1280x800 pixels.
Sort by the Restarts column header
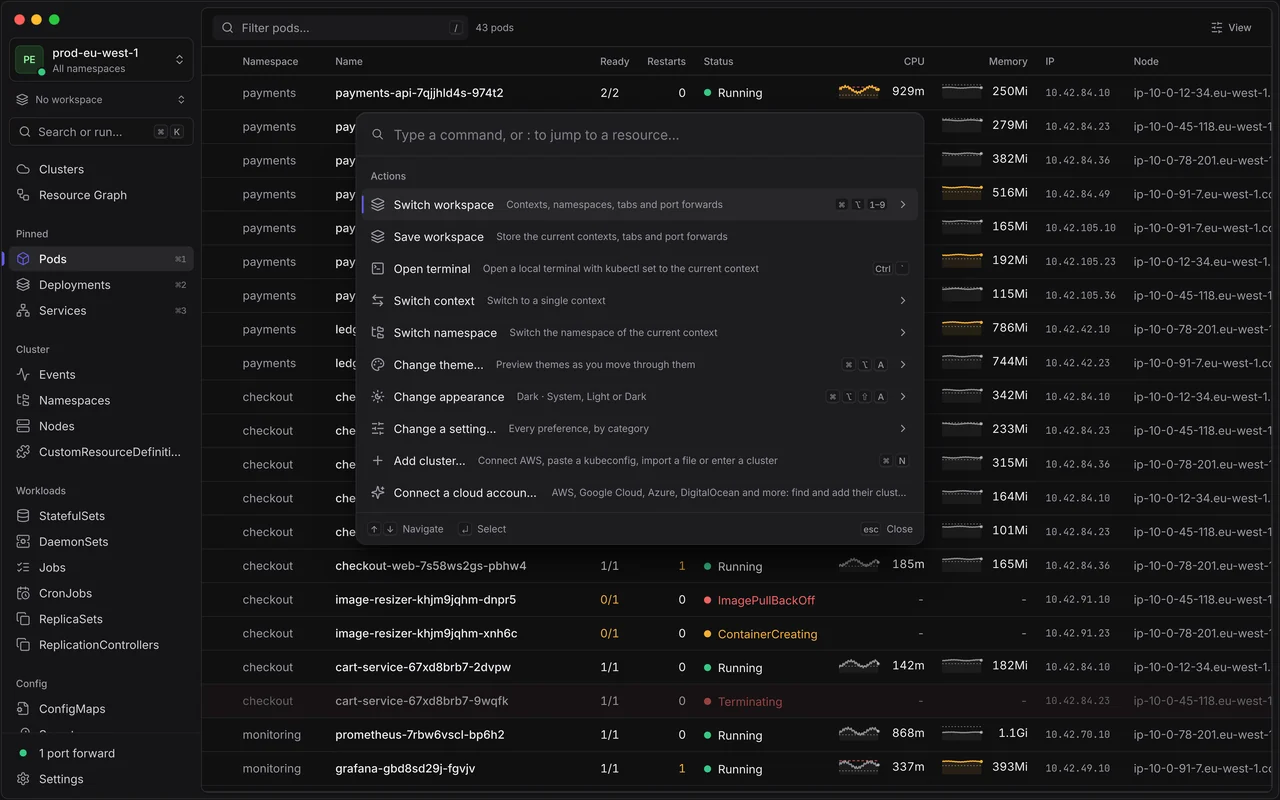click(666, 61)
